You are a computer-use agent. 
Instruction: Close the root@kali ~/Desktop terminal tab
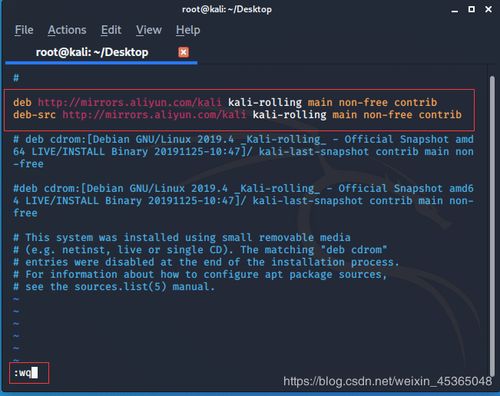coord(183,52)
